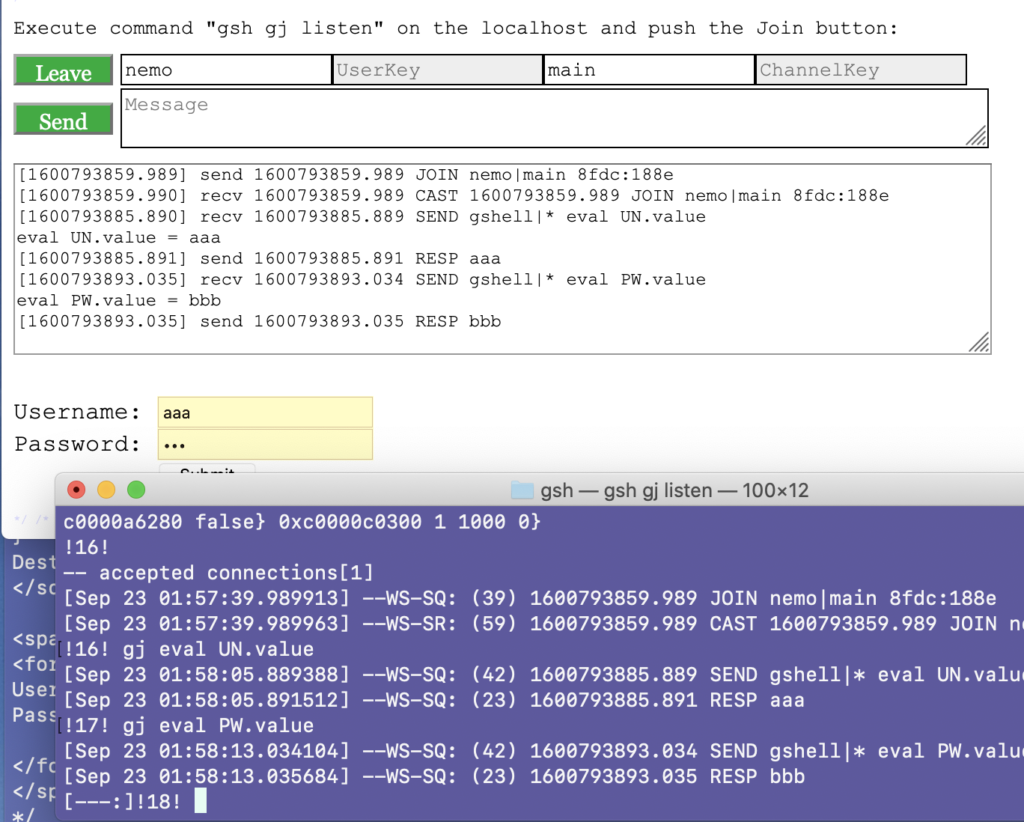
Task: Click the terminal cursor after the !18! prompt
Action: [x=201, y=800]
